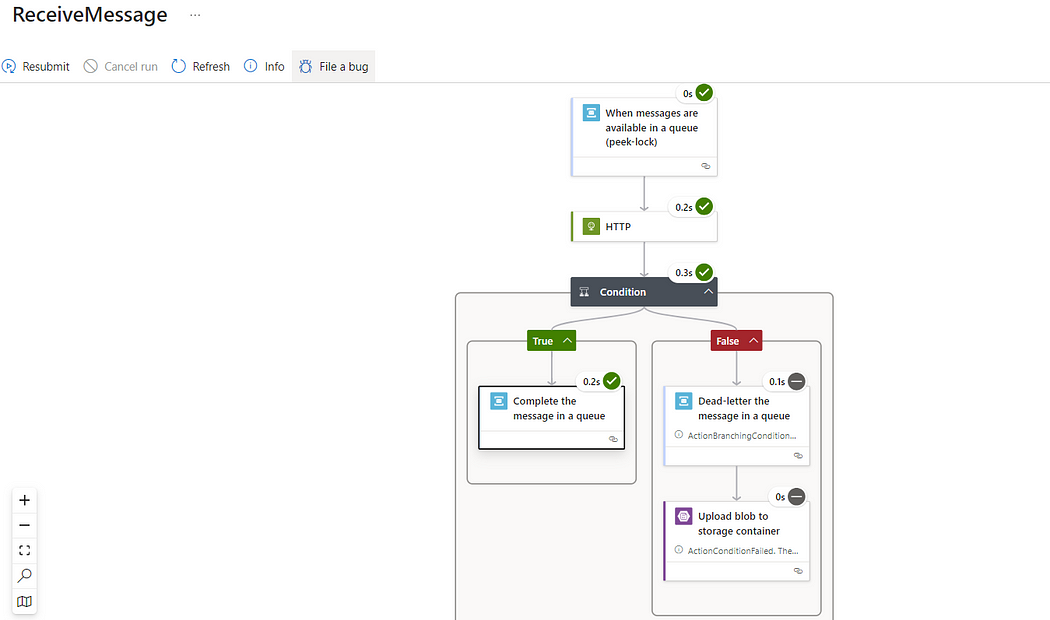Viewport: 1050px width, 620px height.
Task: Click the Service Bus icon on trigger card
Action: point(591,112)
